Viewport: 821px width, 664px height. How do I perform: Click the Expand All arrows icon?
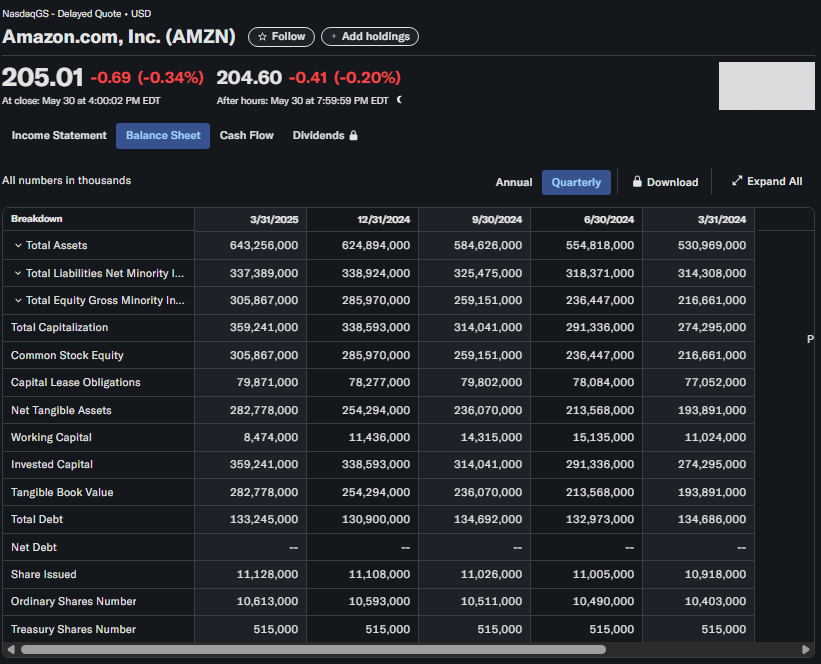(x=737, y=181)
